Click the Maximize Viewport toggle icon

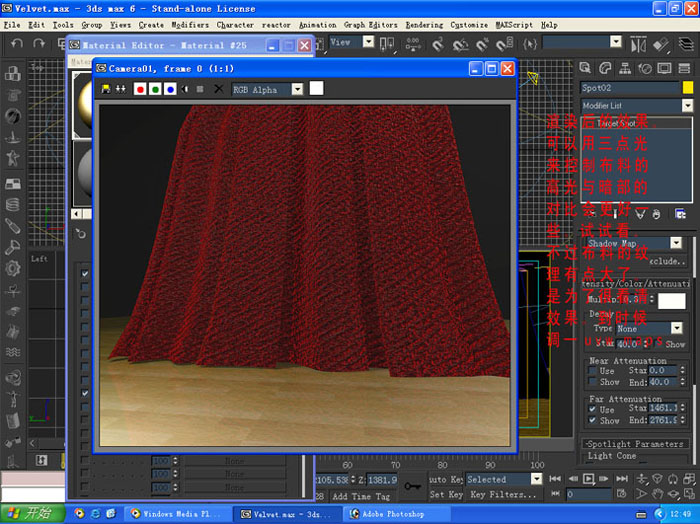(x=690, y=494)
